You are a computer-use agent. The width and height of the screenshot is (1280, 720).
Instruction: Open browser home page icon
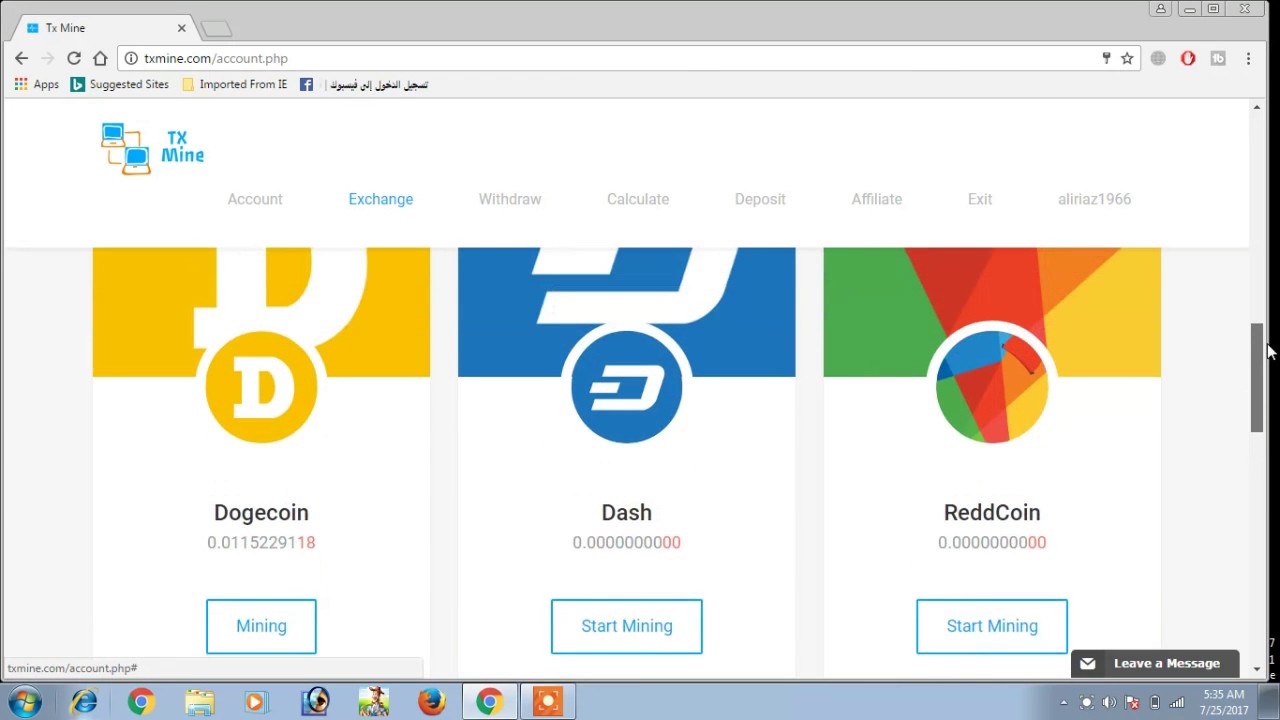(x=100, y=58)
